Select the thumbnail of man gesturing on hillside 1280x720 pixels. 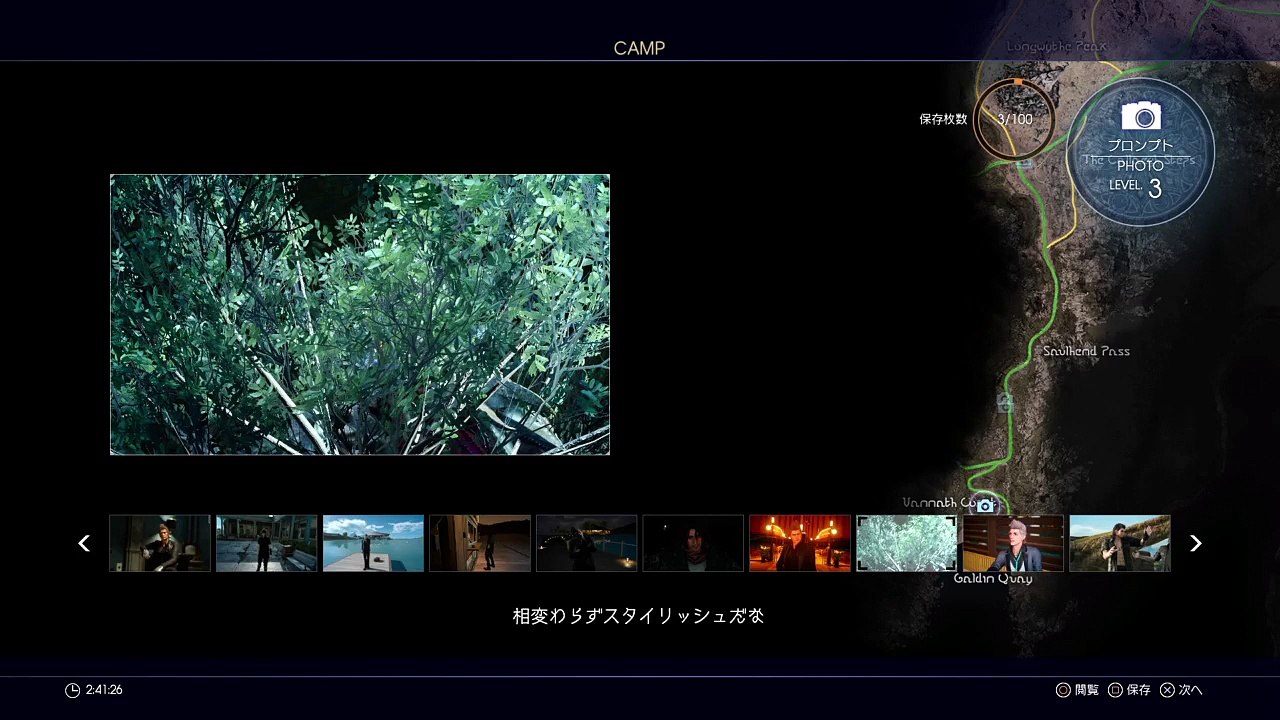[1120, 543]
